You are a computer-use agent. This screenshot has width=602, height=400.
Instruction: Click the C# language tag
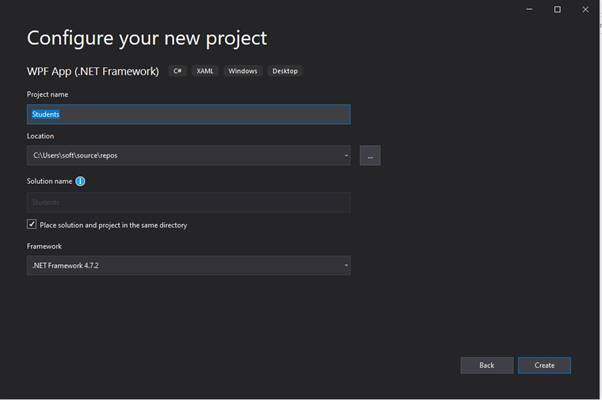[x=177, y=71]
